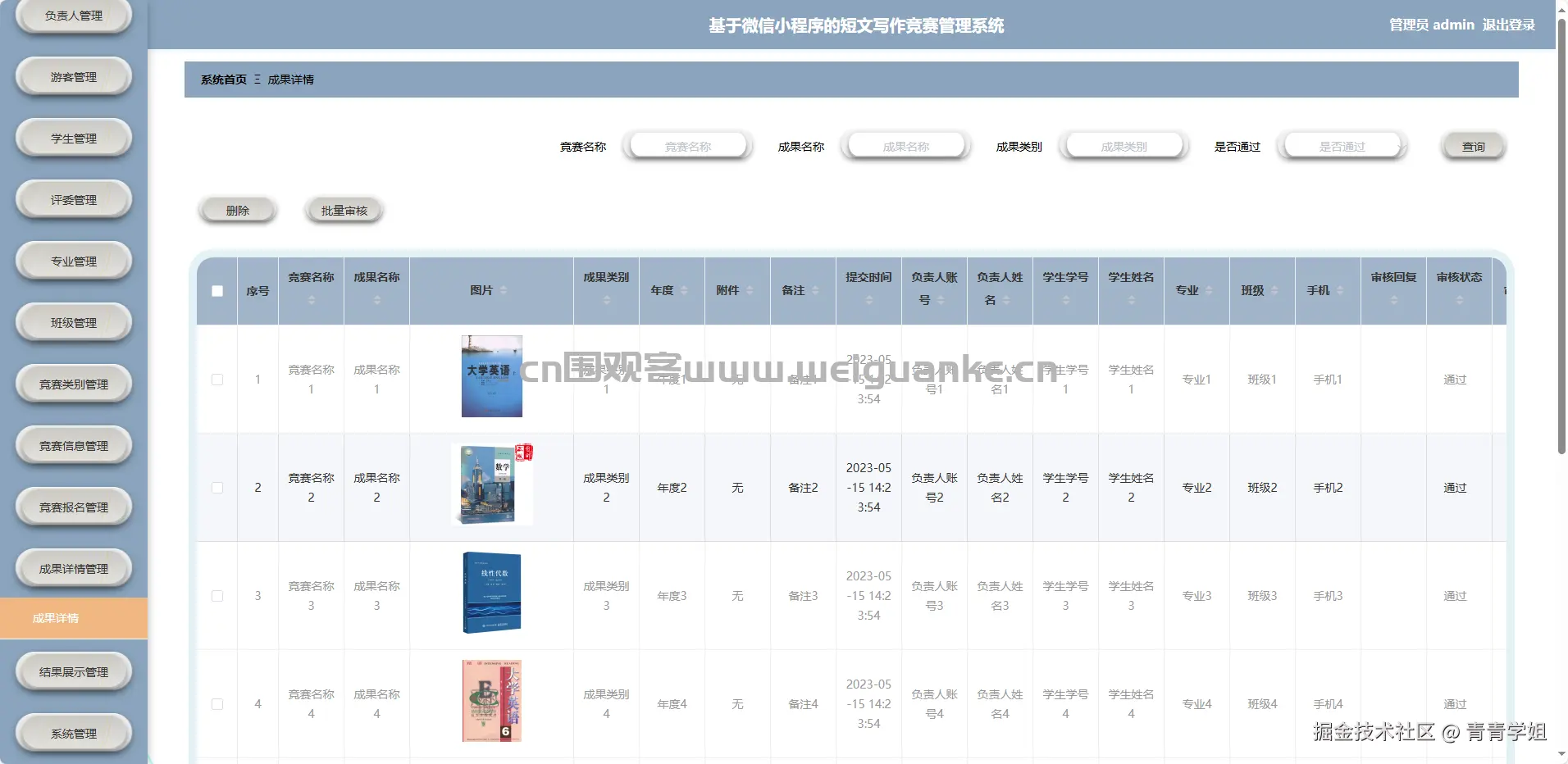Screen dimensions: 1568x764
Task: Sort by 成果名称 column arrows
Action: (376, 300)
